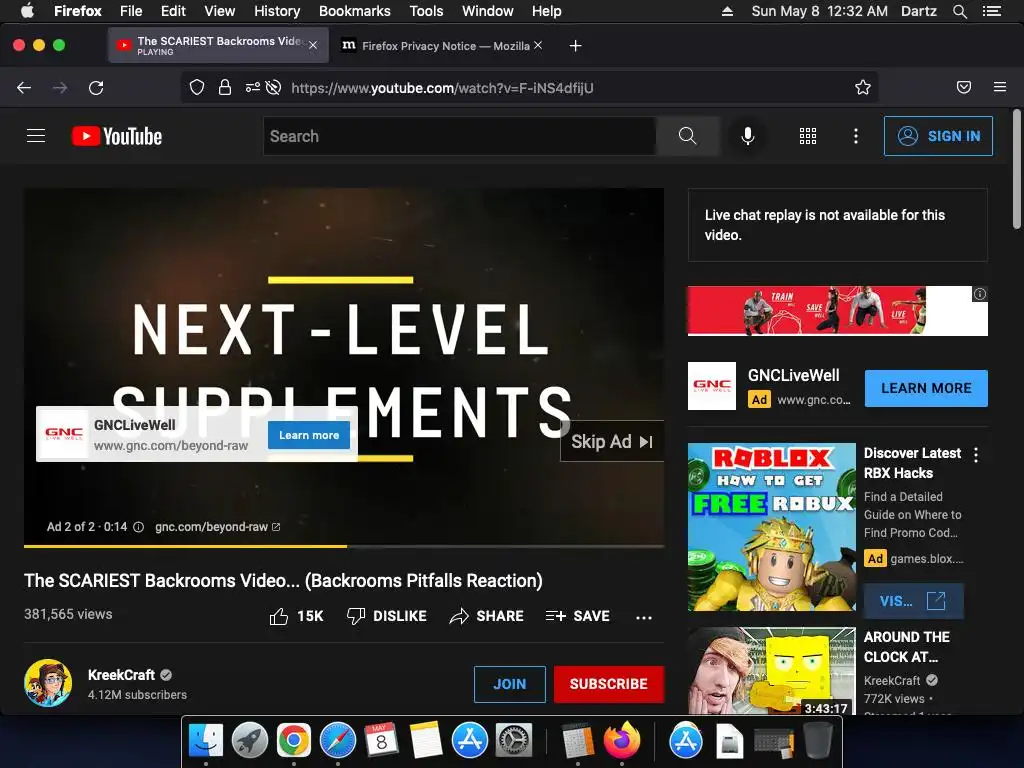The image size is (1024, 768).
Task: Open a new tab with plus button
Action: (x=575, y=46)
